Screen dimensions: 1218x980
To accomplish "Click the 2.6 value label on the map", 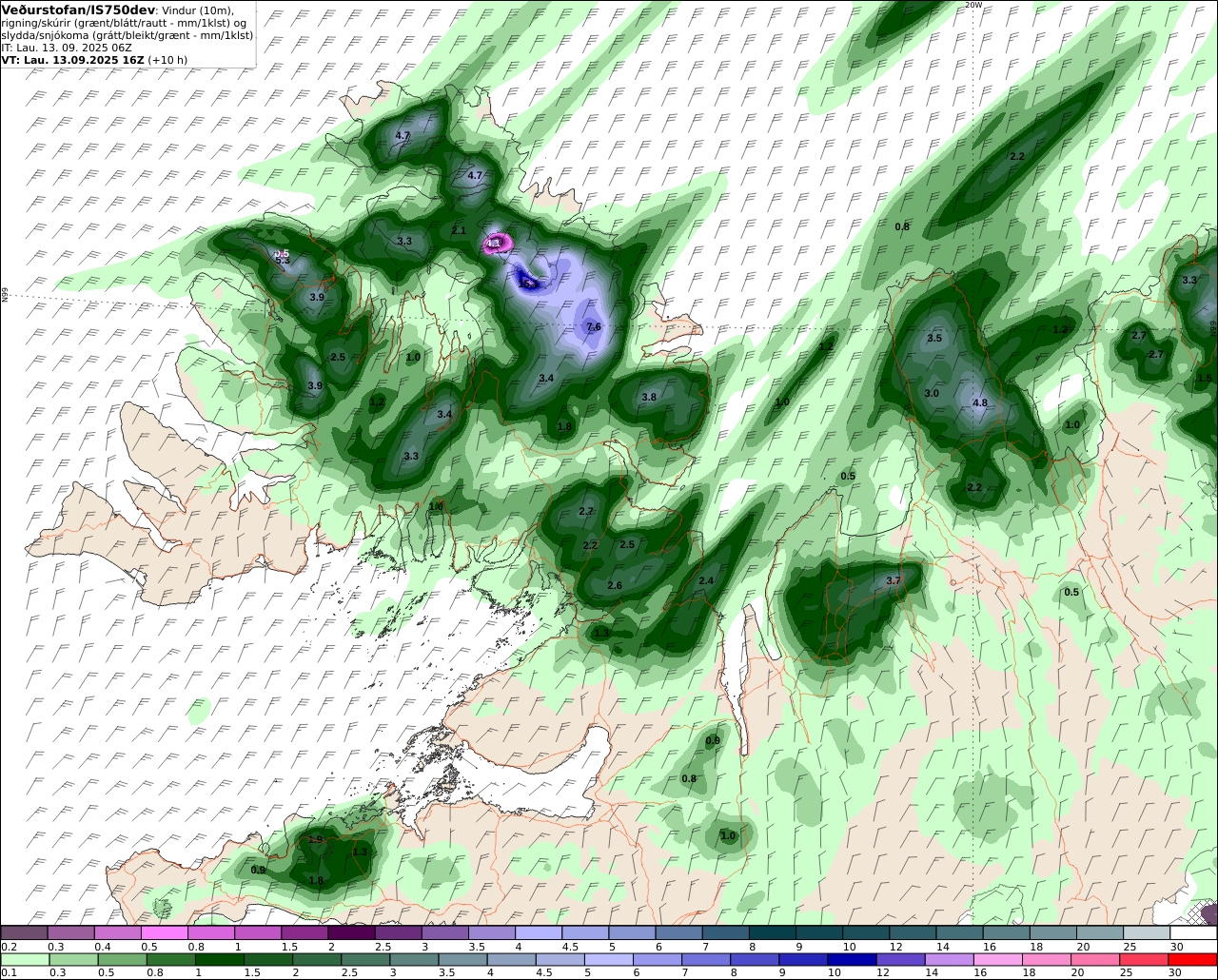I will [615, 585].
